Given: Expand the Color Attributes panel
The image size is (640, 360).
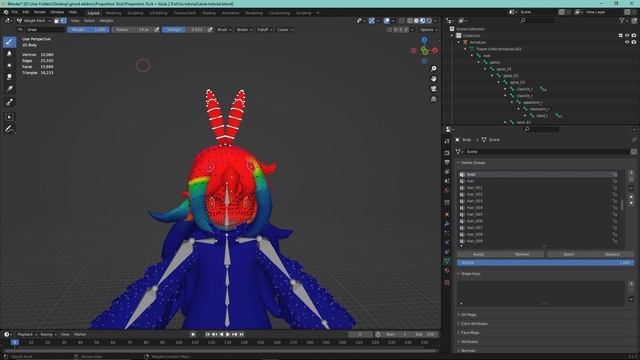Looking at the screenshot, I should [x=472, y=324].
